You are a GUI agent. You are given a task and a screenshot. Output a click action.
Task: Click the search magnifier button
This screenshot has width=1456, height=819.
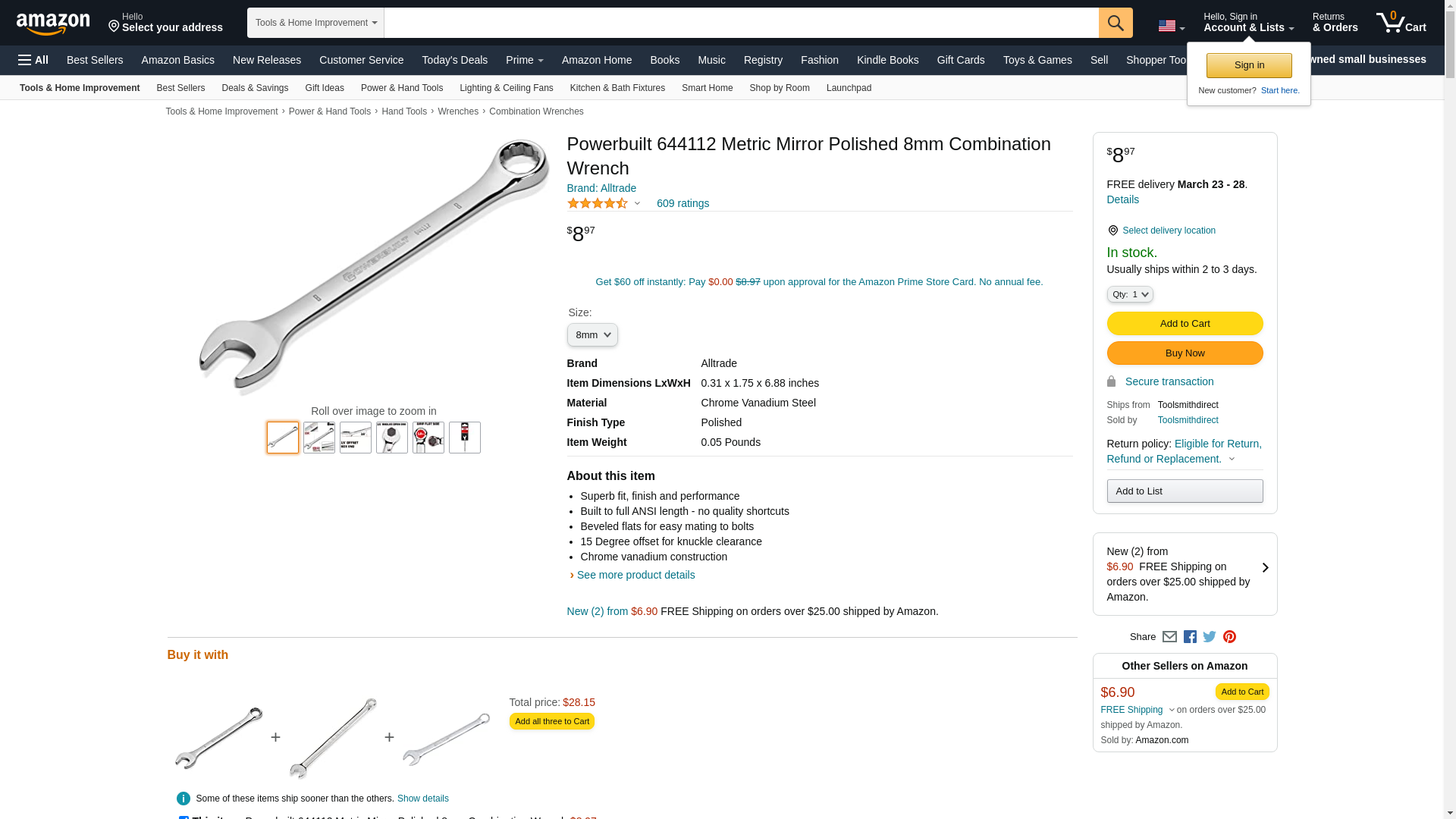(1116, 23)
